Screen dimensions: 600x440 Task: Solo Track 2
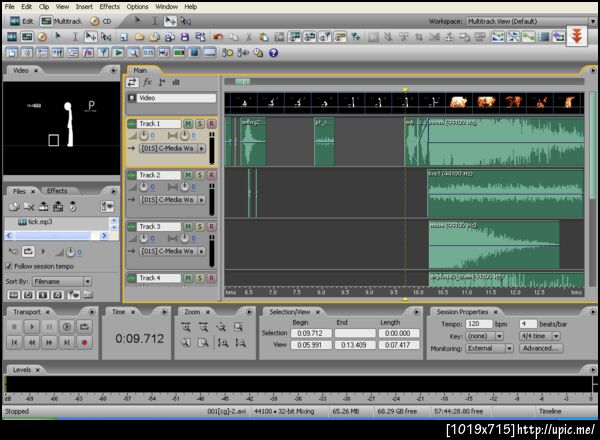coord(199,175)
